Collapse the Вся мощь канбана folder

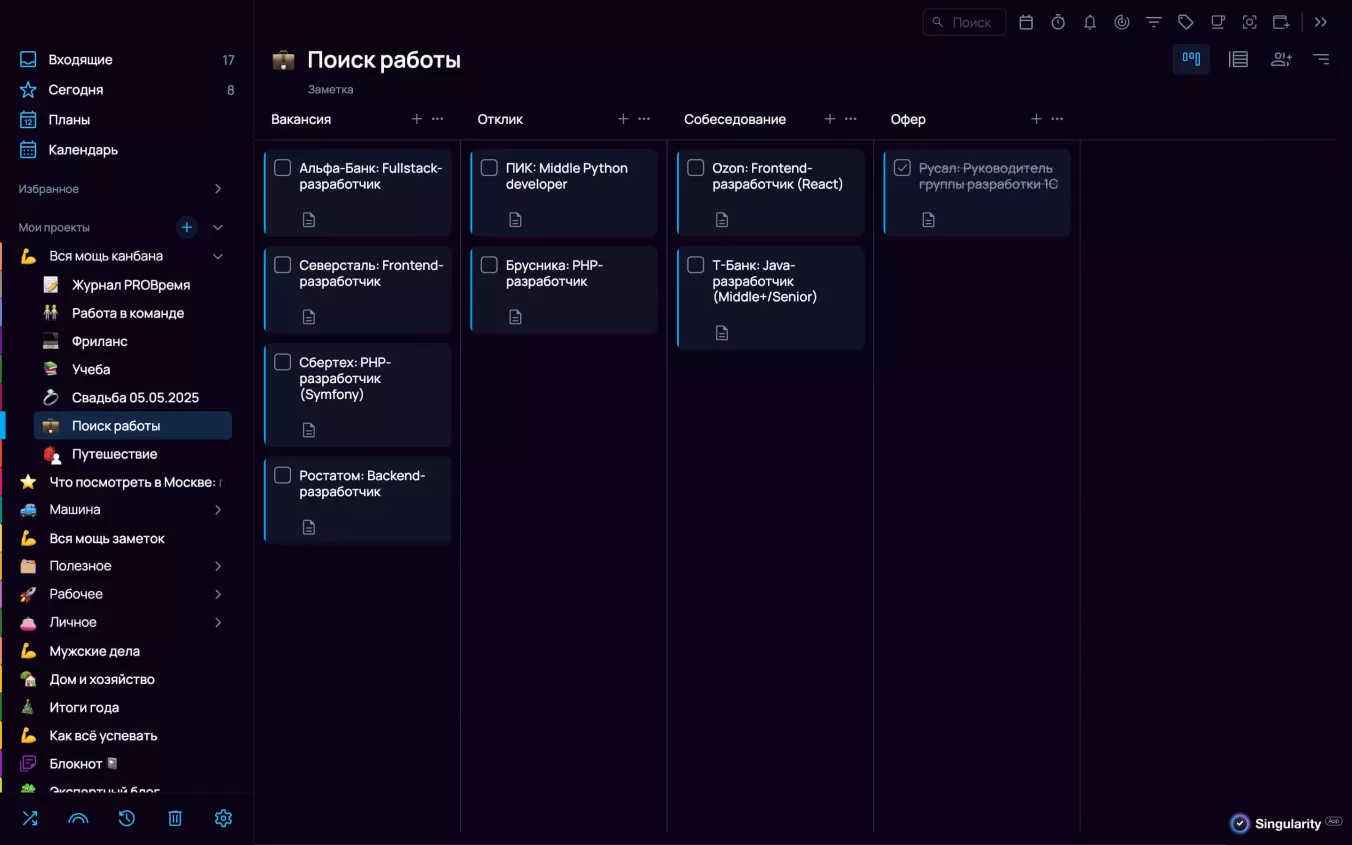tap(218, 256)
